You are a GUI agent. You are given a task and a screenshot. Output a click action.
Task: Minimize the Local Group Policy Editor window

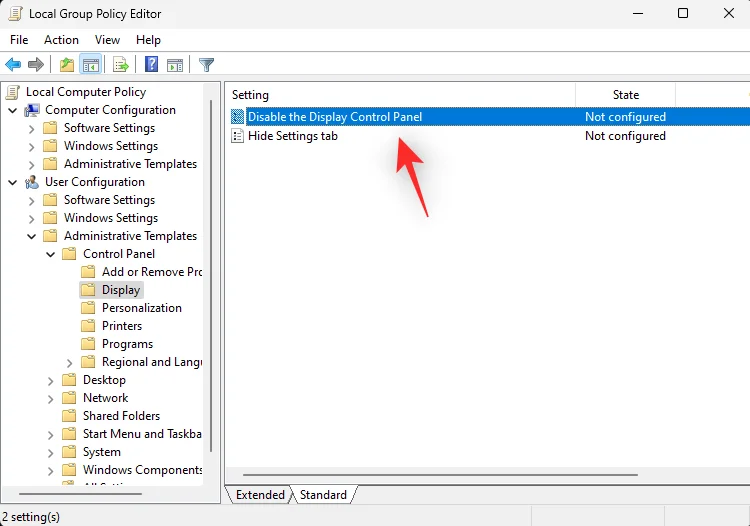pyautogui.click(x=638, y=13)
